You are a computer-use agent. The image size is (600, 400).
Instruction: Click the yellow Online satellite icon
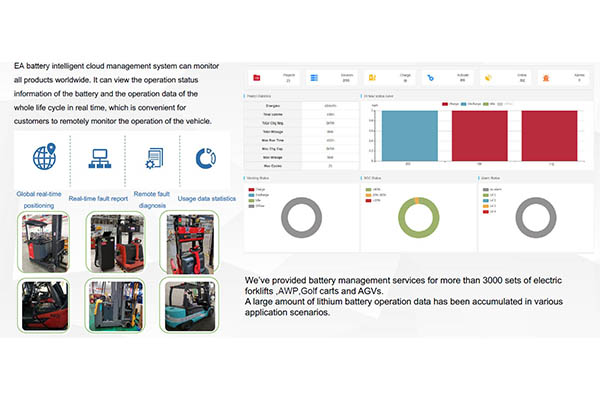488,78
